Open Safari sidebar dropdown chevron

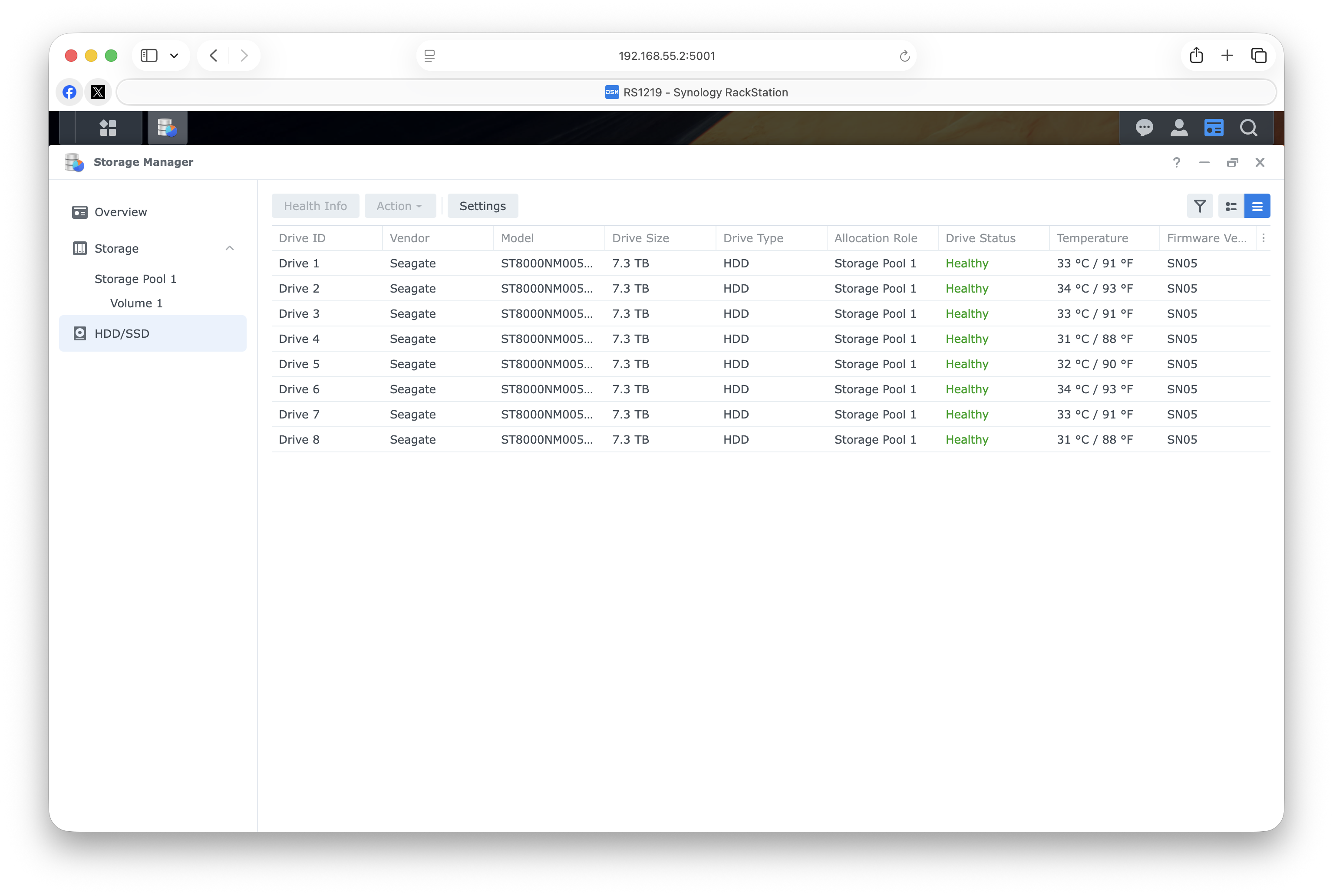(x=175, y=56)
